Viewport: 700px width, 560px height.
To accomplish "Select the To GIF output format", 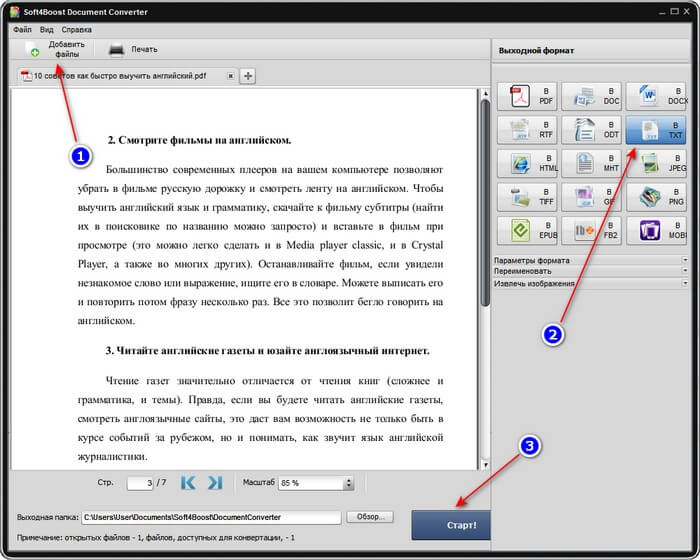I will click(x=592, y=196).
